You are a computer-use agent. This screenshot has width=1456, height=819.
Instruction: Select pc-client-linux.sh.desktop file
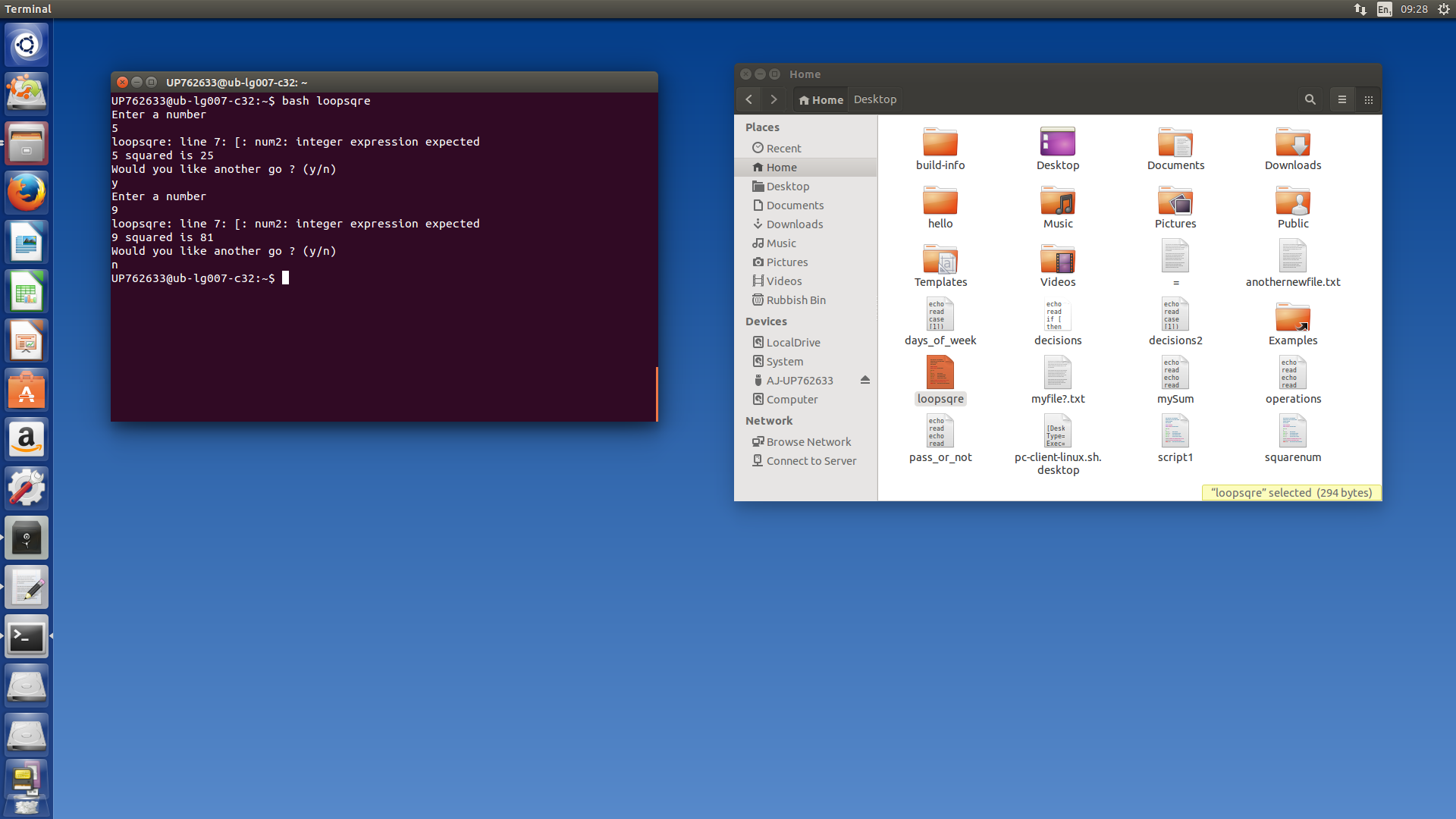point(1058,446)
